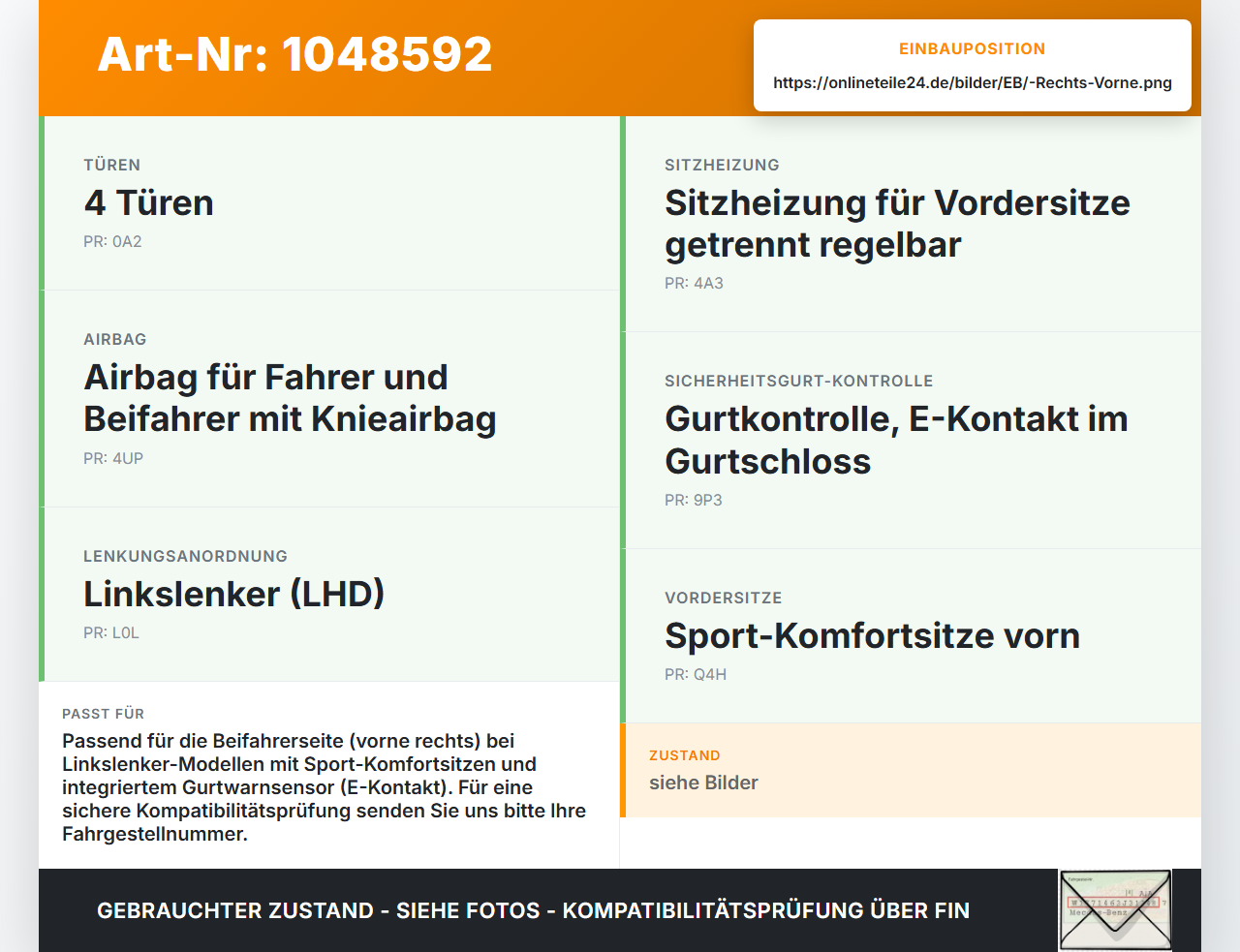Click the EINBAUPOSITION heading
This screenshot has width=1240, height=952.
973,48
